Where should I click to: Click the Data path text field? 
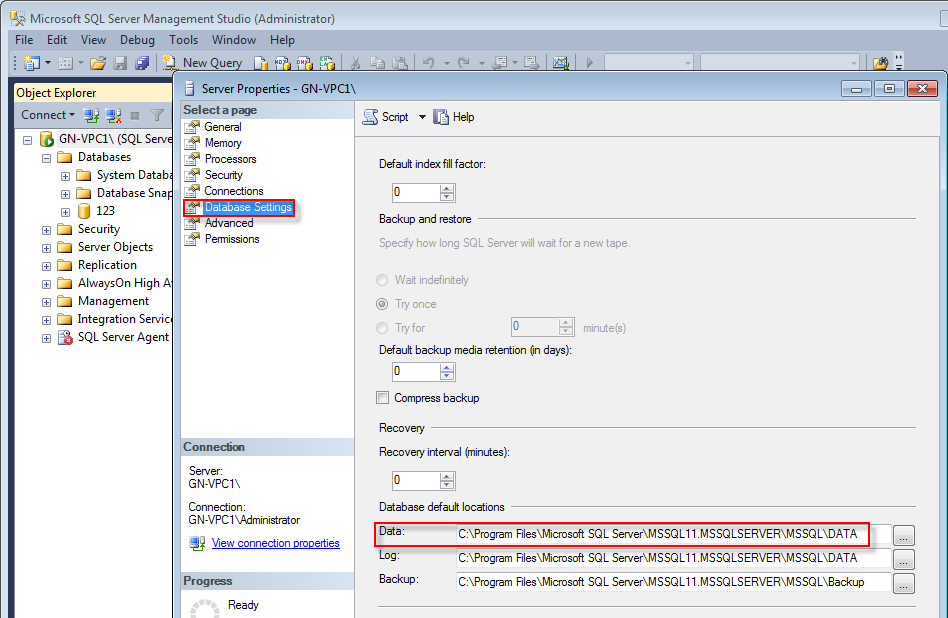tap(673, 534)
